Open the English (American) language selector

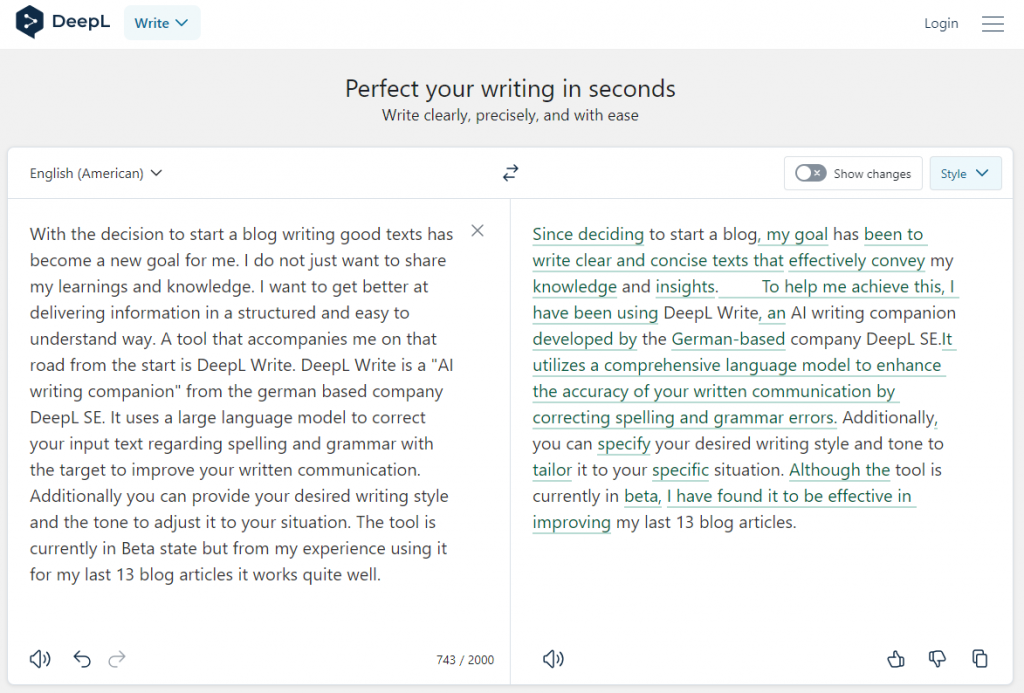(96, 173)
